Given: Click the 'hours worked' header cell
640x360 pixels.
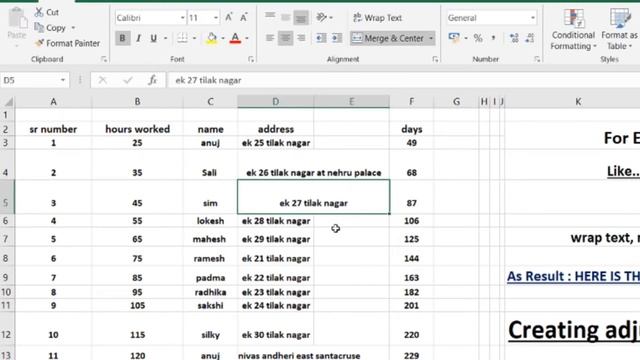Looking at the screenshot, I should (138, 129).
